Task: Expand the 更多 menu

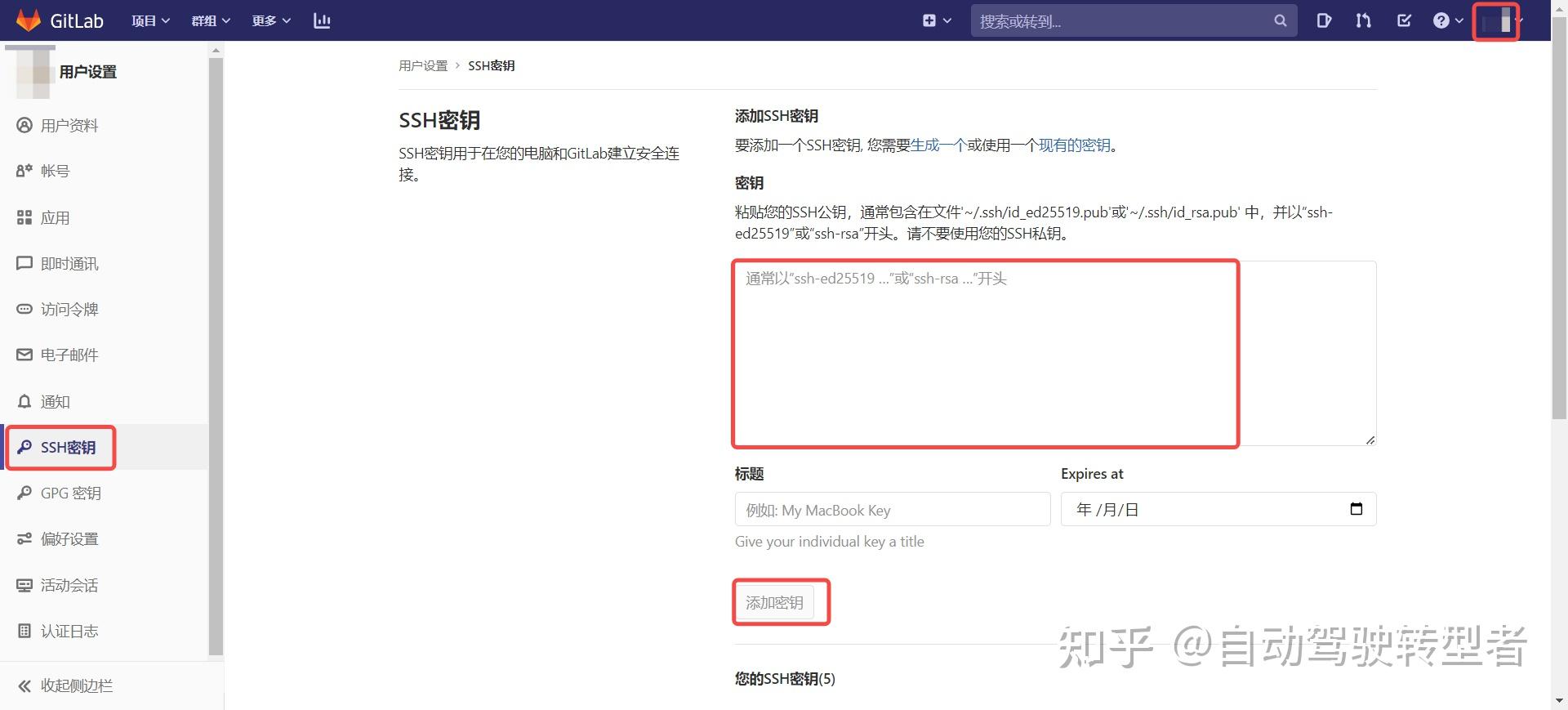Action: tap(271, 20)
